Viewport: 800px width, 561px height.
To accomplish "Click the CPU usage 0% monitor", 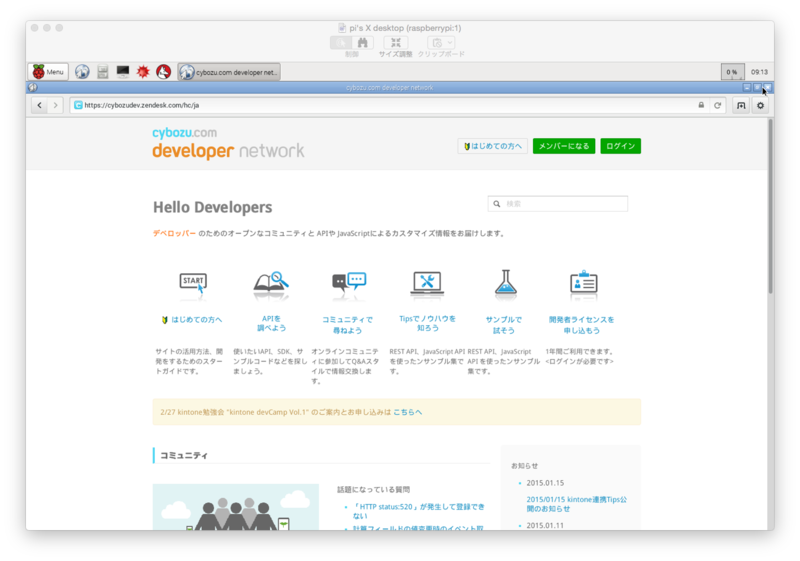I will (732, 72).
